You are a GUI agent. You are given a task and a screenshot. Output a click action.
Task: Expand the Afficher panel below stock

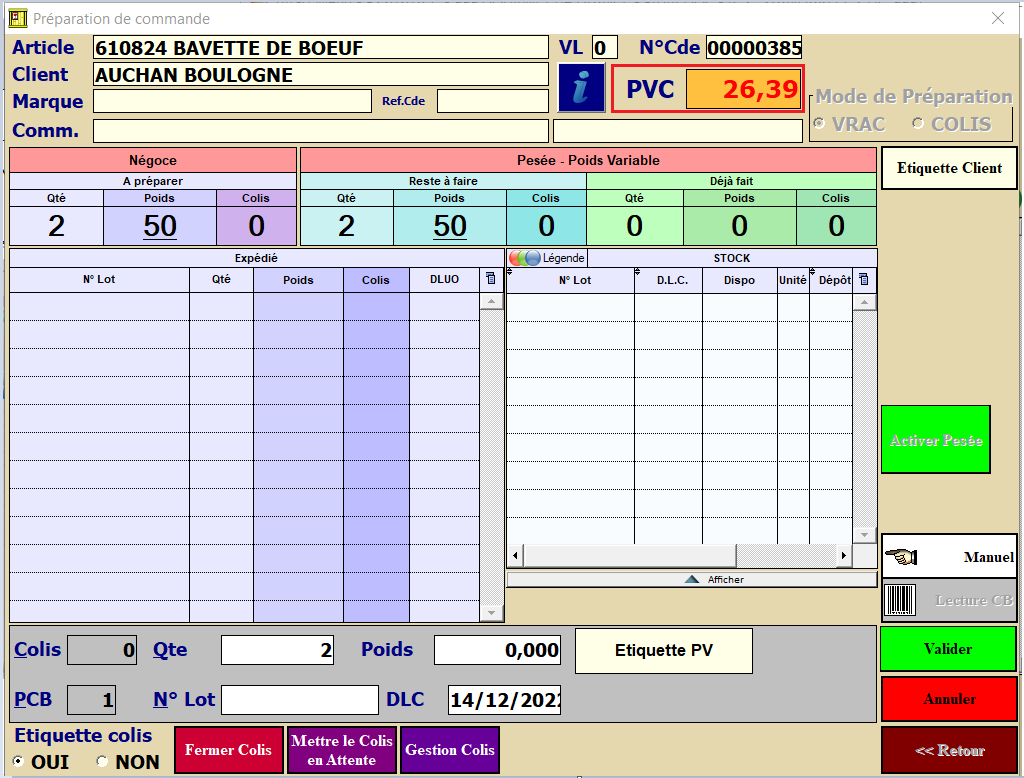pos(691,579)
